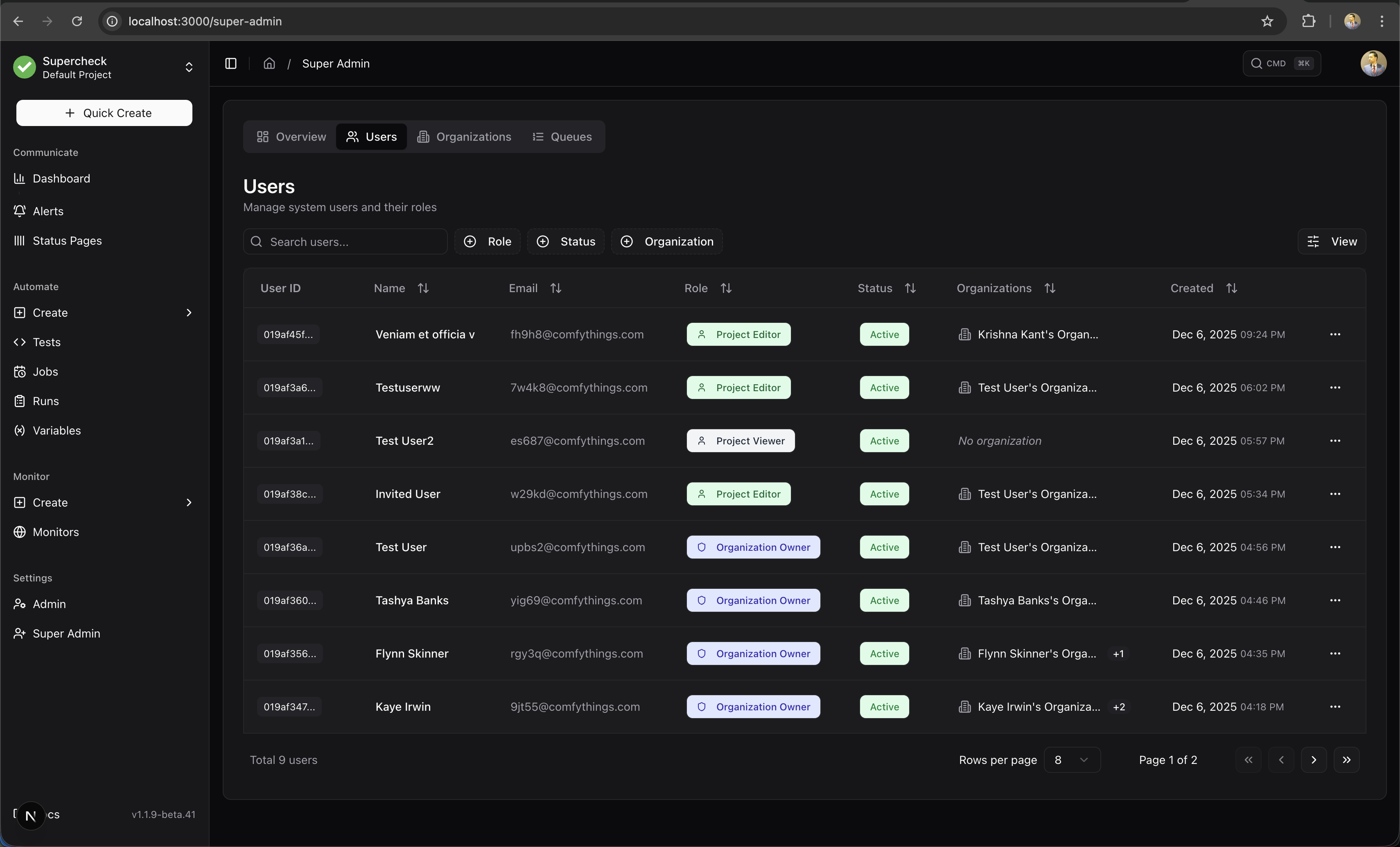Open the Role filter
Screen dimensions: 1400x847
coord(488,241)
